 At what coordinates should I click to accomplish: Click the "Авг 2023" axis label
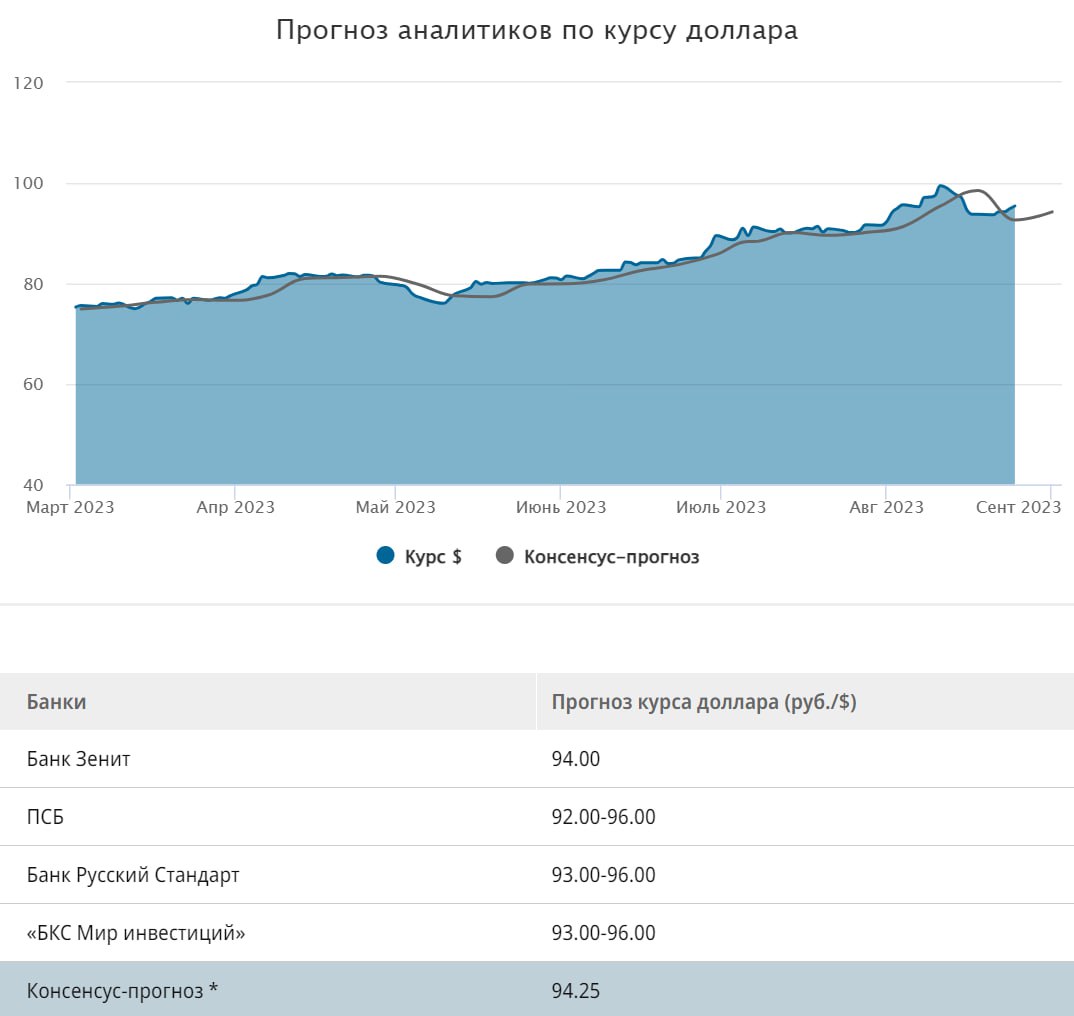886,508
